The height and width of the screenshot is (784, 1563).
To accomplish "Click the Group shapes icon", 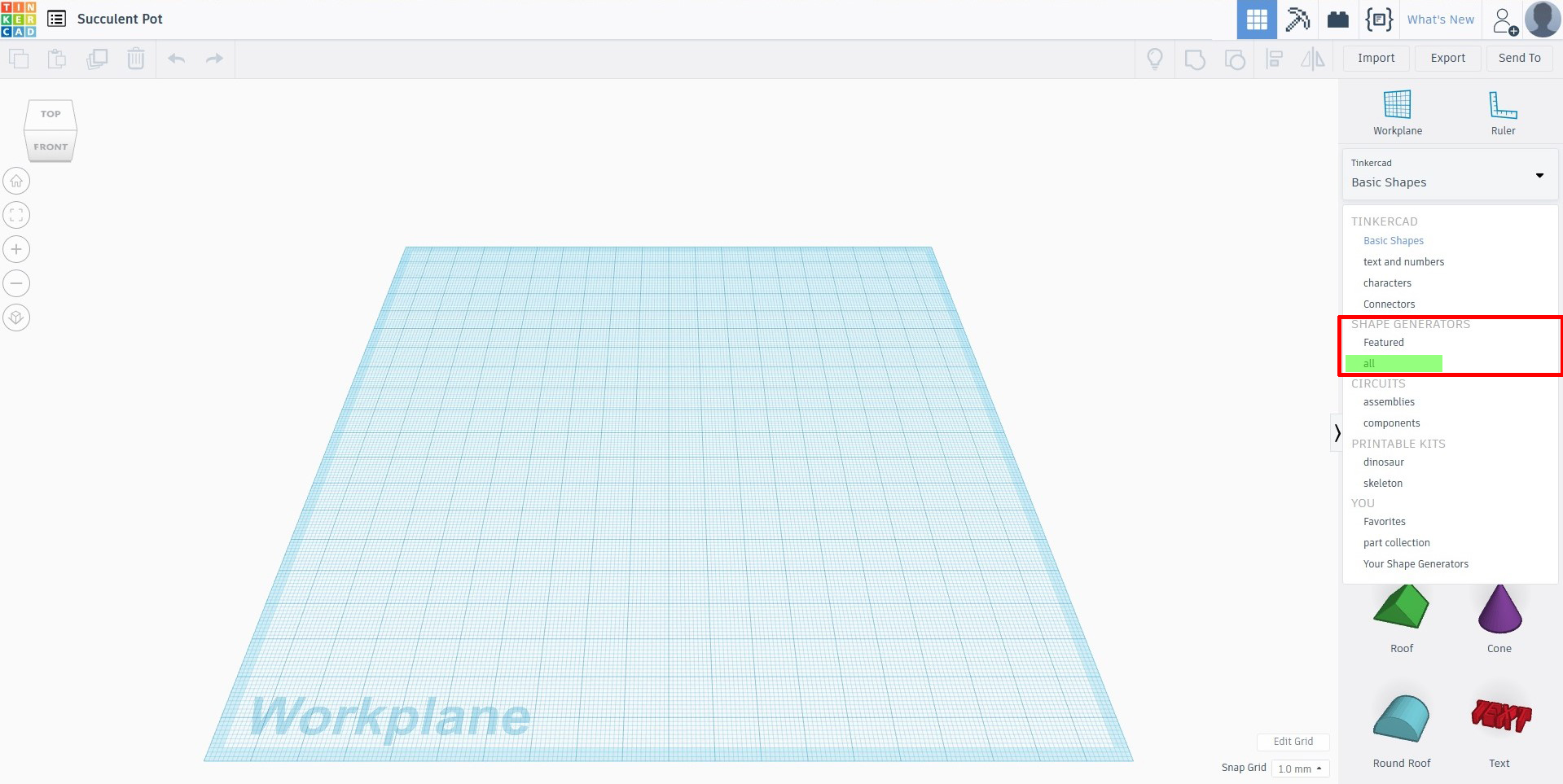I will pyautogui.click(x=1195, y=59).
